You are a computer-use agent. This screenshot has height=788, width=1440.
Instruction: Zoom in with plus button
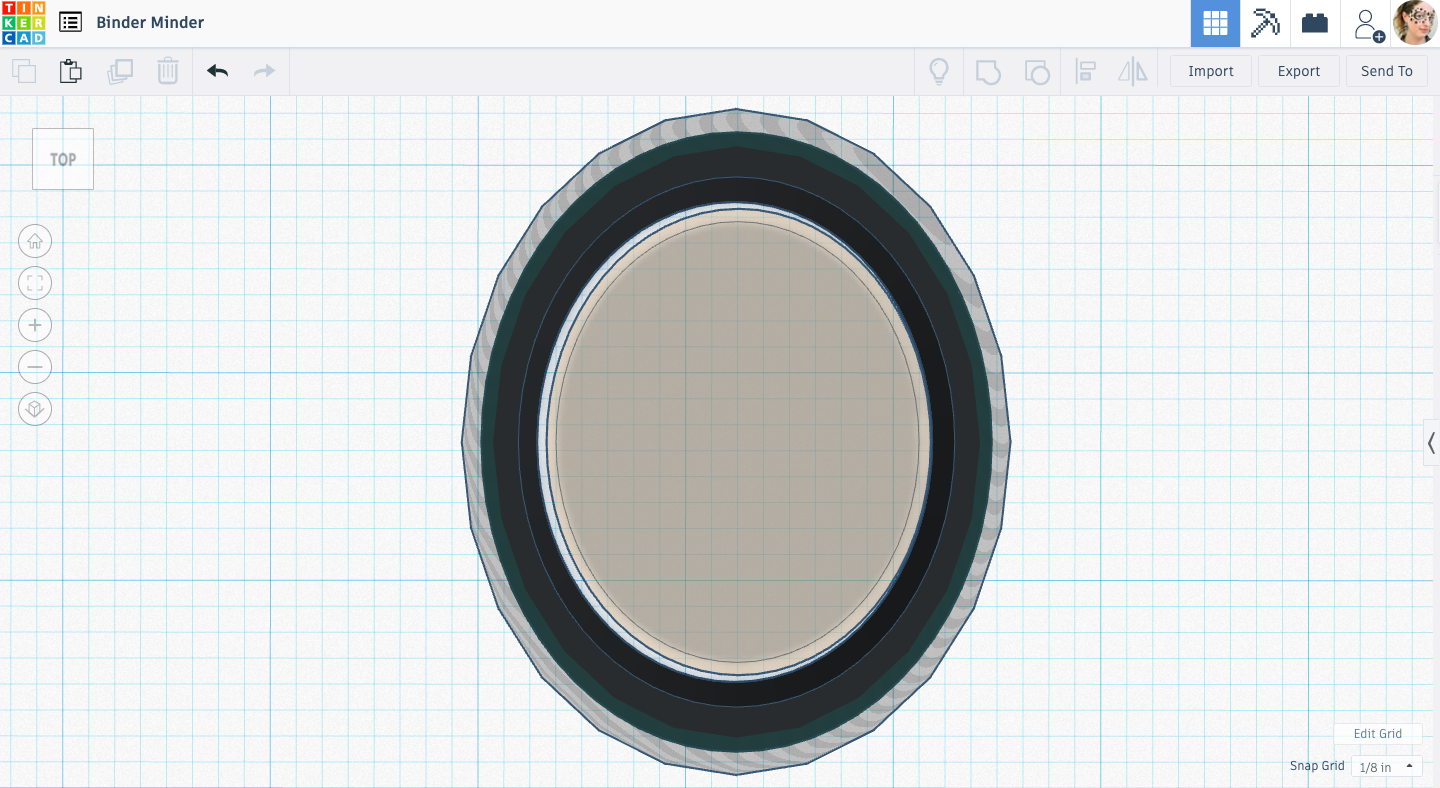(35, 325)
